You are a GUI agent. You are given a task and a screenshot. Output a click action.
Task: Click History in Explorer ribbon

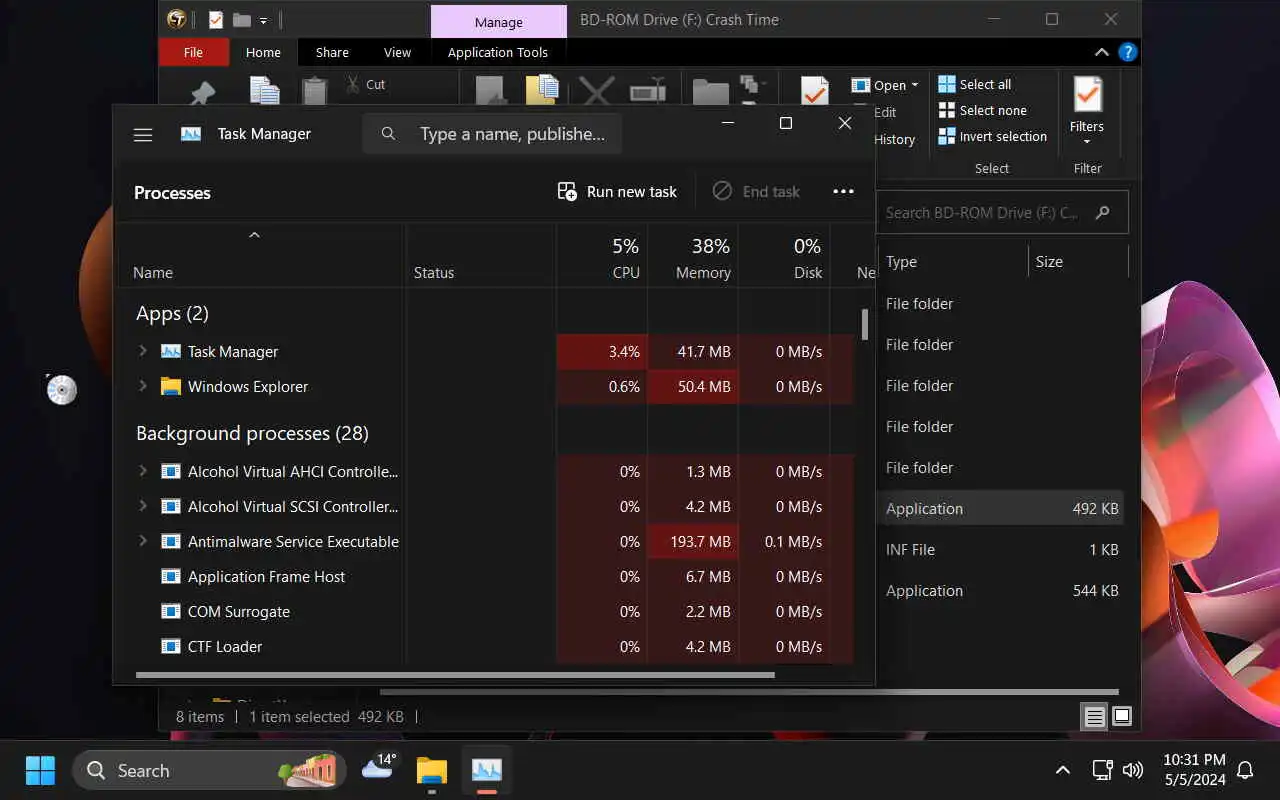(894, 139)
